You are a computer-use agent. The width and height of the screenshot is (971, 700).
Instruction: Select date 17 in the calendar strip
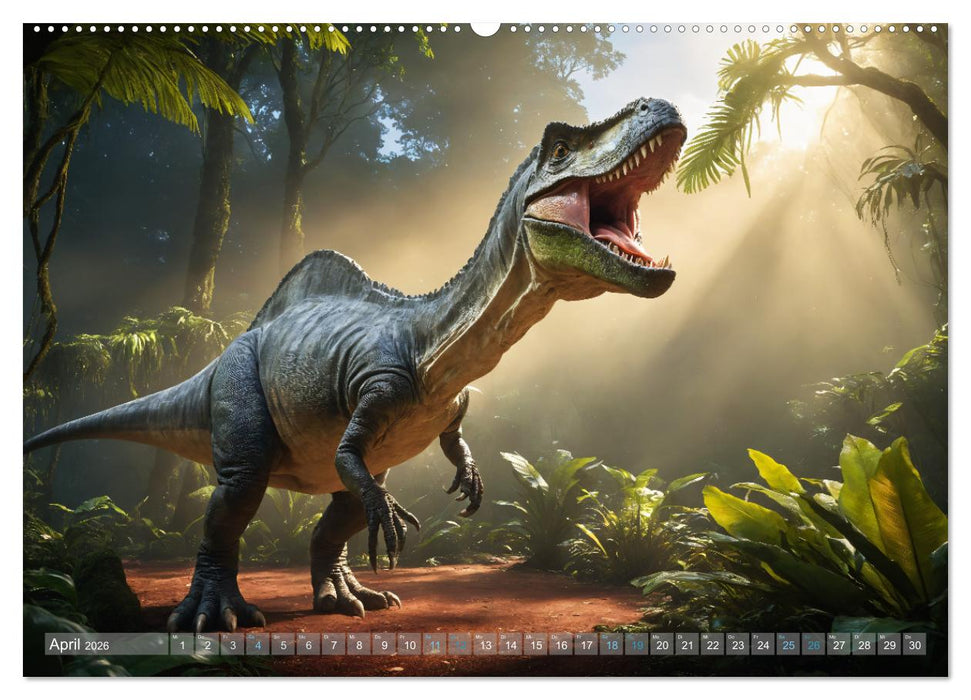(x=586, y=645)
